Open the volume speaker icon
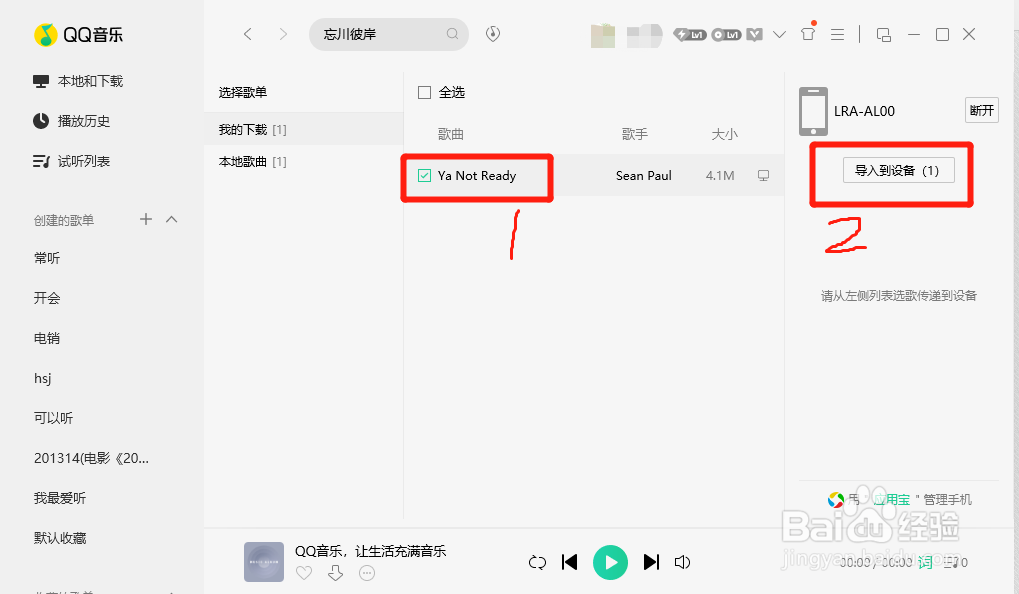Screen dimensions: 1019x594 (x=682, y=562)
